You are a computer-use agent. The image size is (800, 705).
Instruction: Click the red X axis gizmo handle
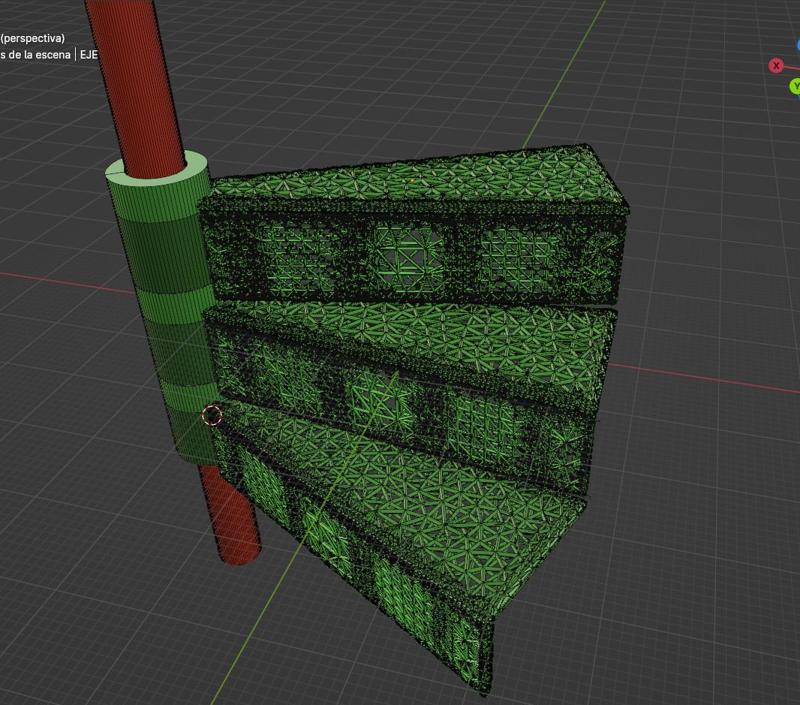coord(776,66)
